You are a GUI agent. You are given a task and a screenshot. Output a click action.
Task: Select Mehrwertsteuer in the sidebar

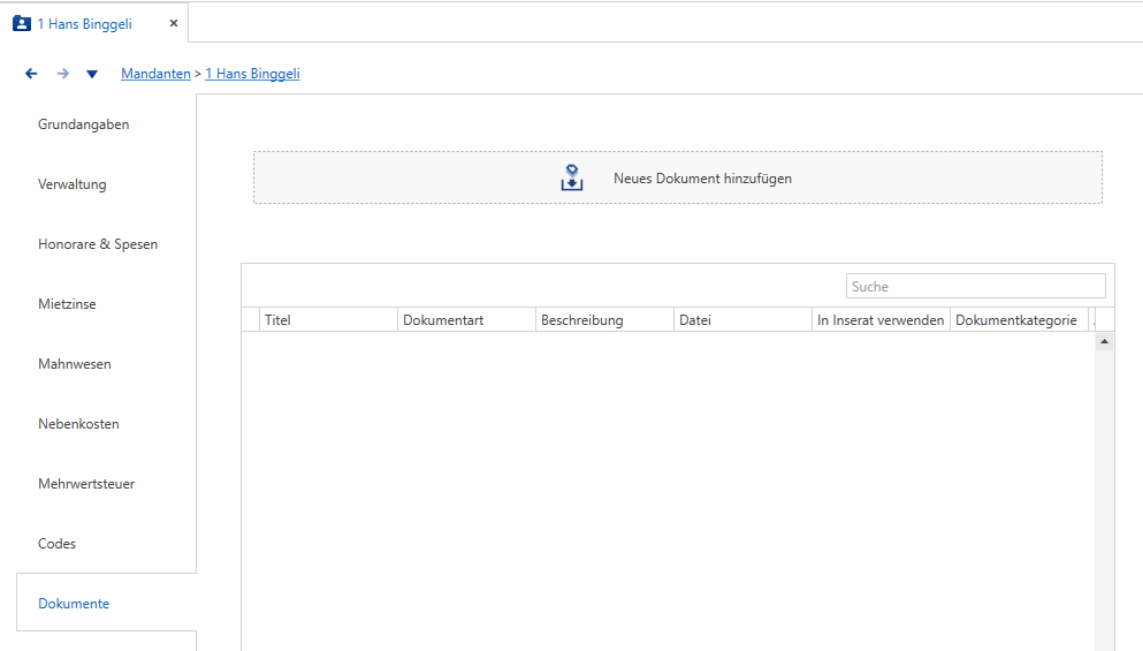click(x=86, y=483)
